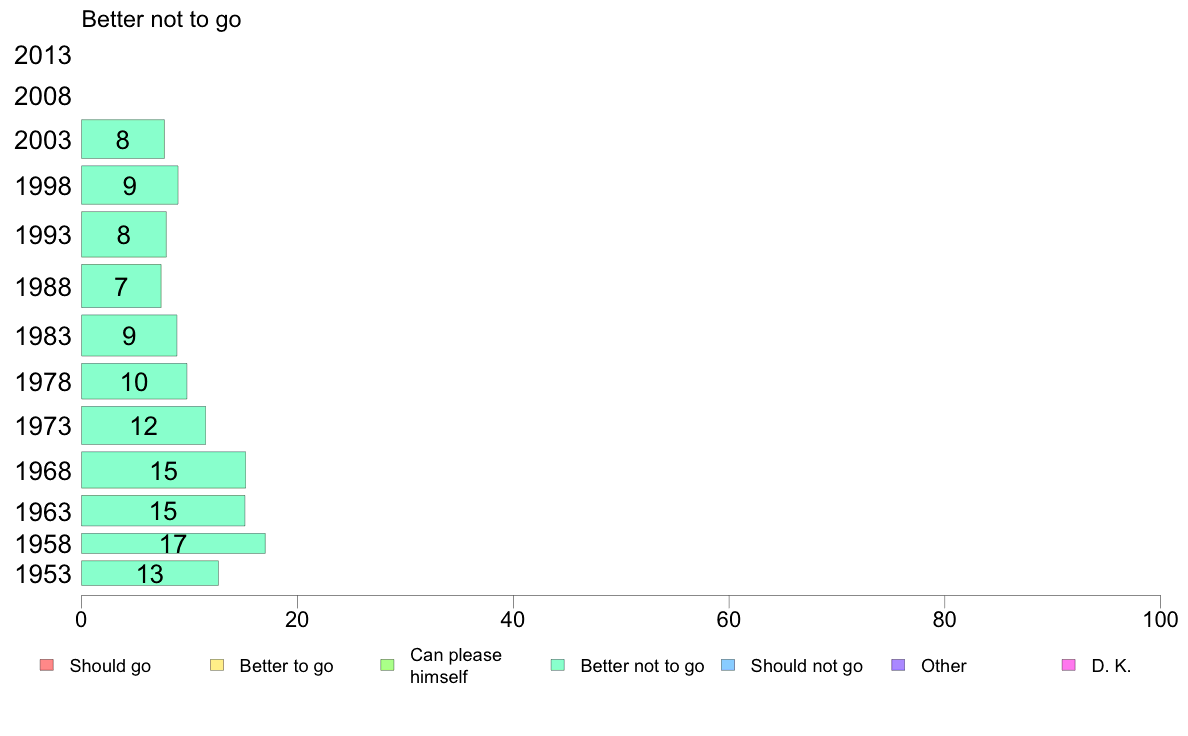
Task: Select the pink D. K. legend swatch
Action: click(1068, 666)
